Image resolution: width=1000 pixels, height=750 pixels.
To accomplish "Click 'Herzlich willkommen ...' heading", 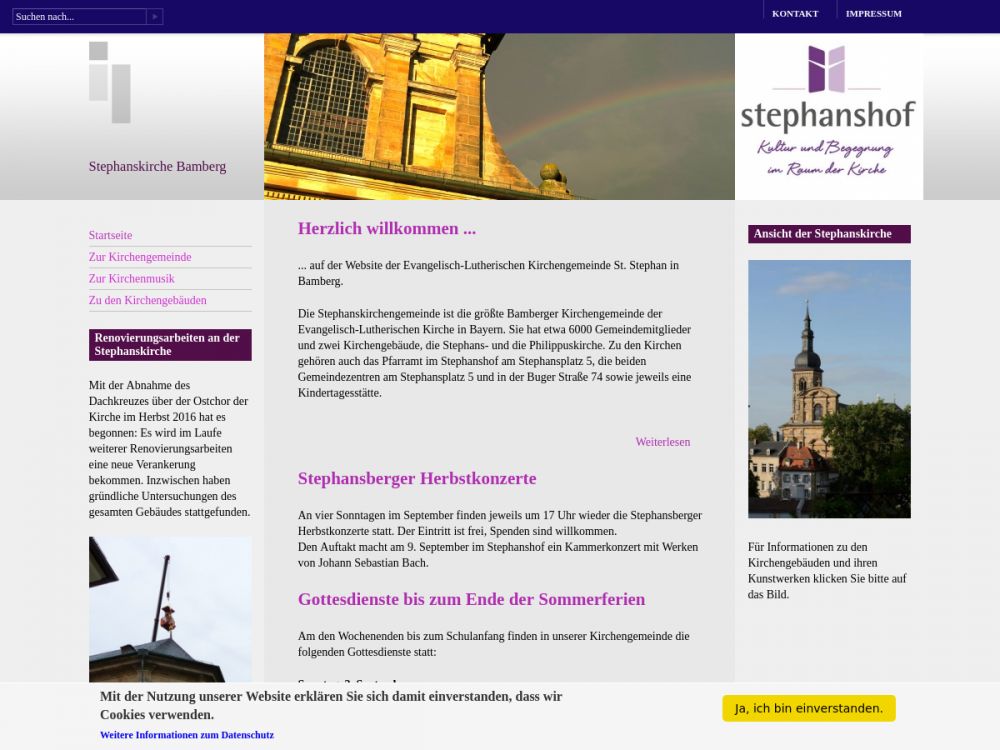I will (387, 229).
